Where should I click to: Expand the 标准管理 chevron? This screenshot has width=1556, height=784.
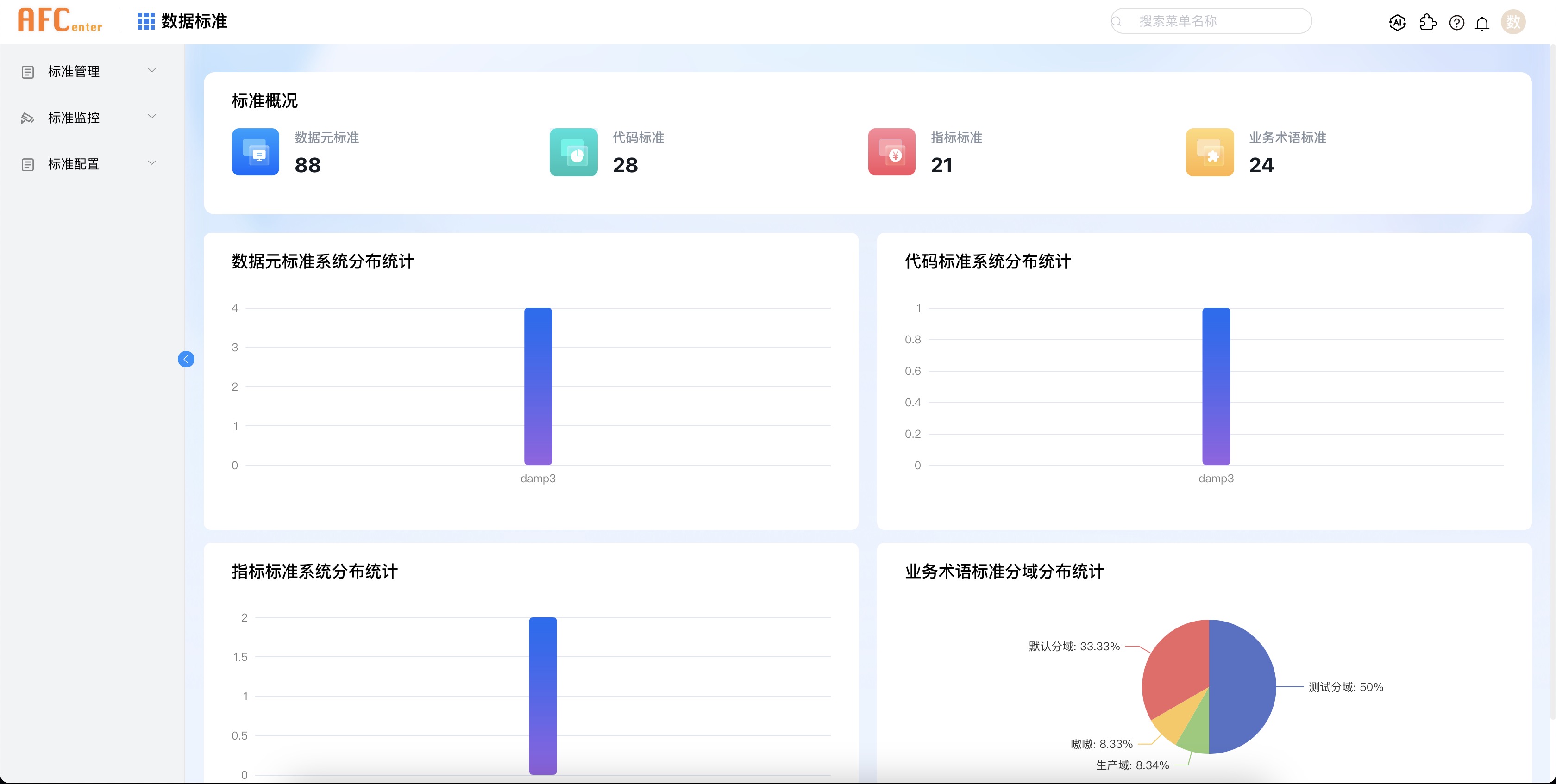click(151, 71)
